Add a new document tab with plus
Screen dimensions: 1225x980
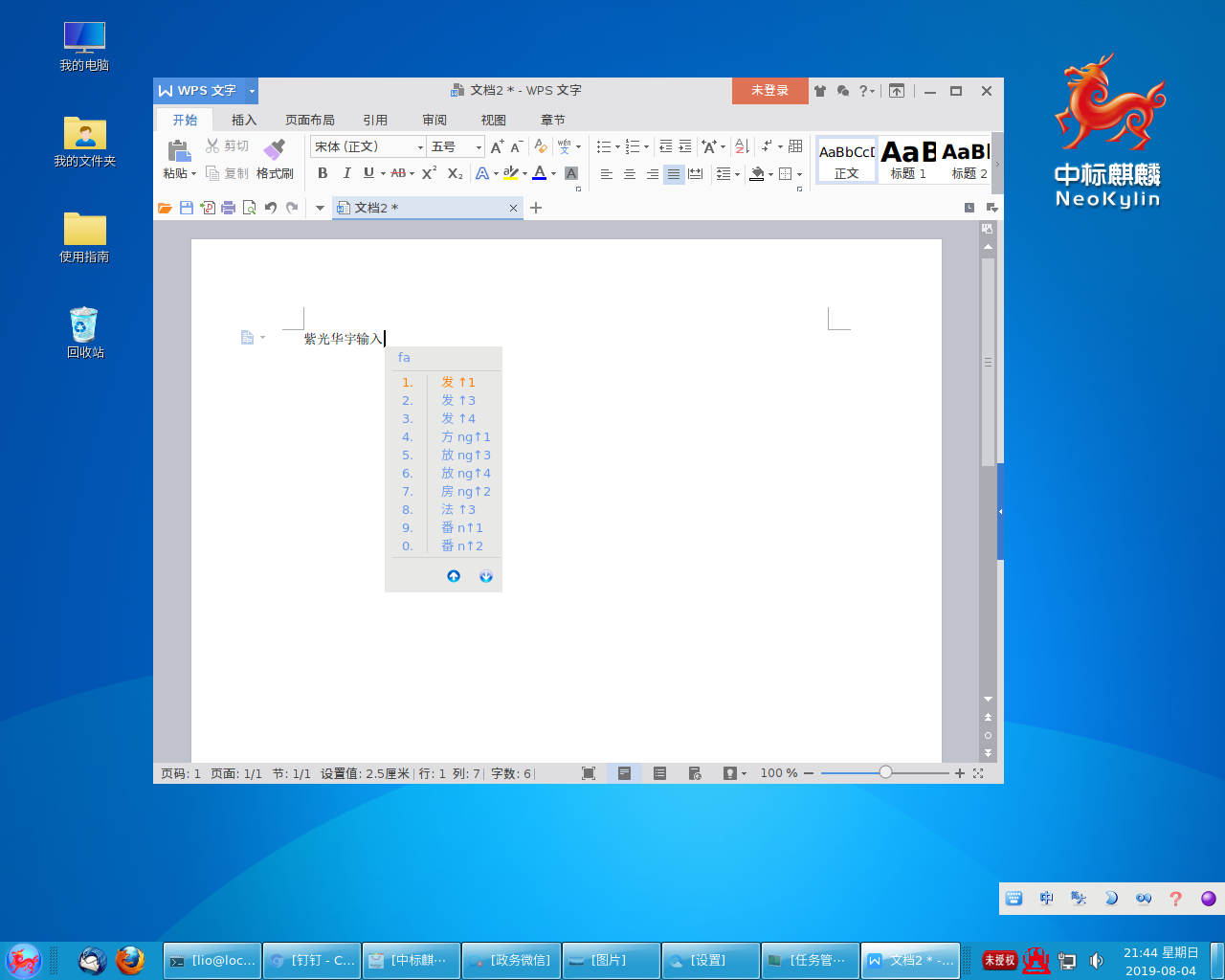(x=536, y=208)
